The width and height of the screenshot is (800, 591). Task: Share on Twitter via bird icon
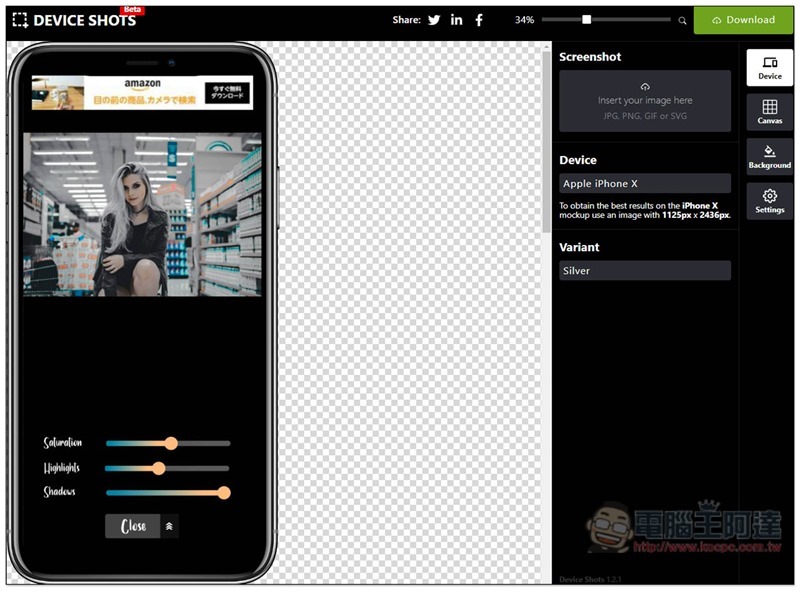(x=434, y=20)
